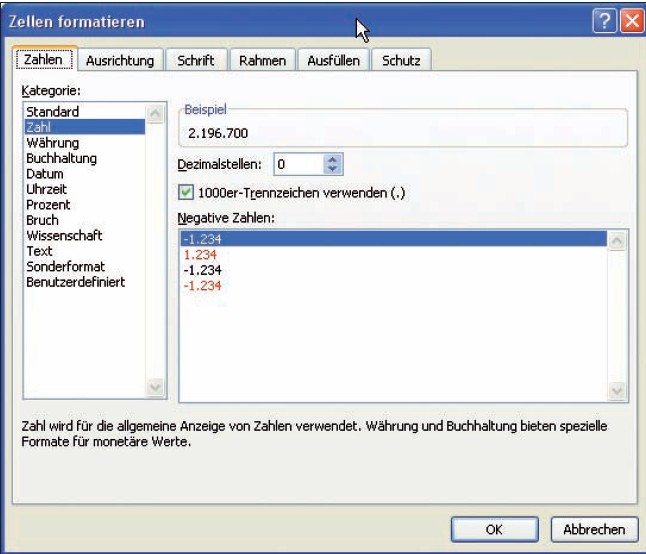
Task: Select Standard in Kategorie list
Action: pos(84,112)
